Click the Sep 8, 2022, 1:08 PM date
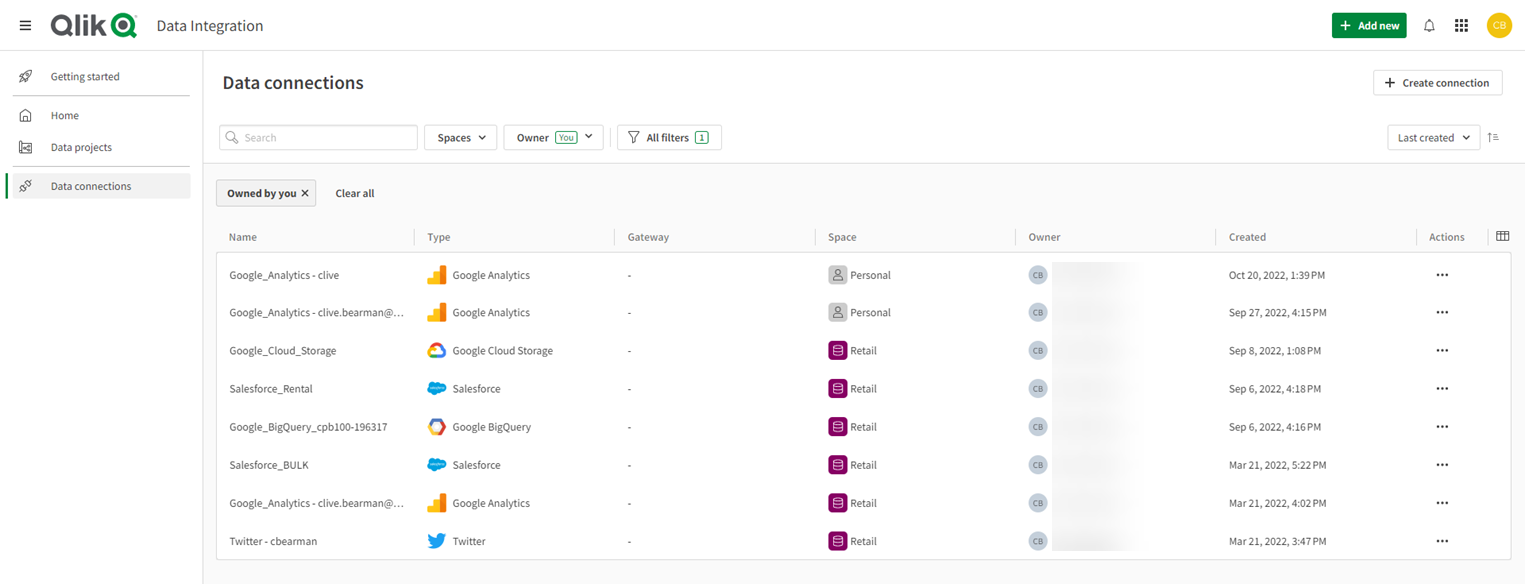The image size is (1525, 584). pyautogui.click(x=1275, y=351)
